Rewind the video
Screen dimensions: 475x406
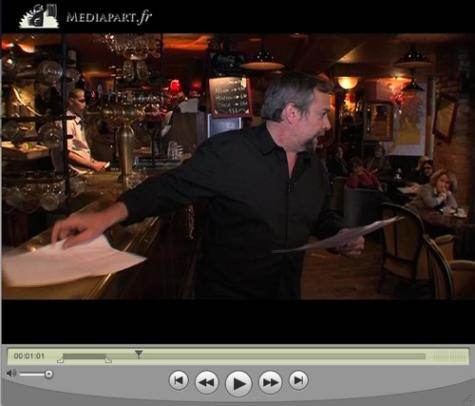pos(207,382)
